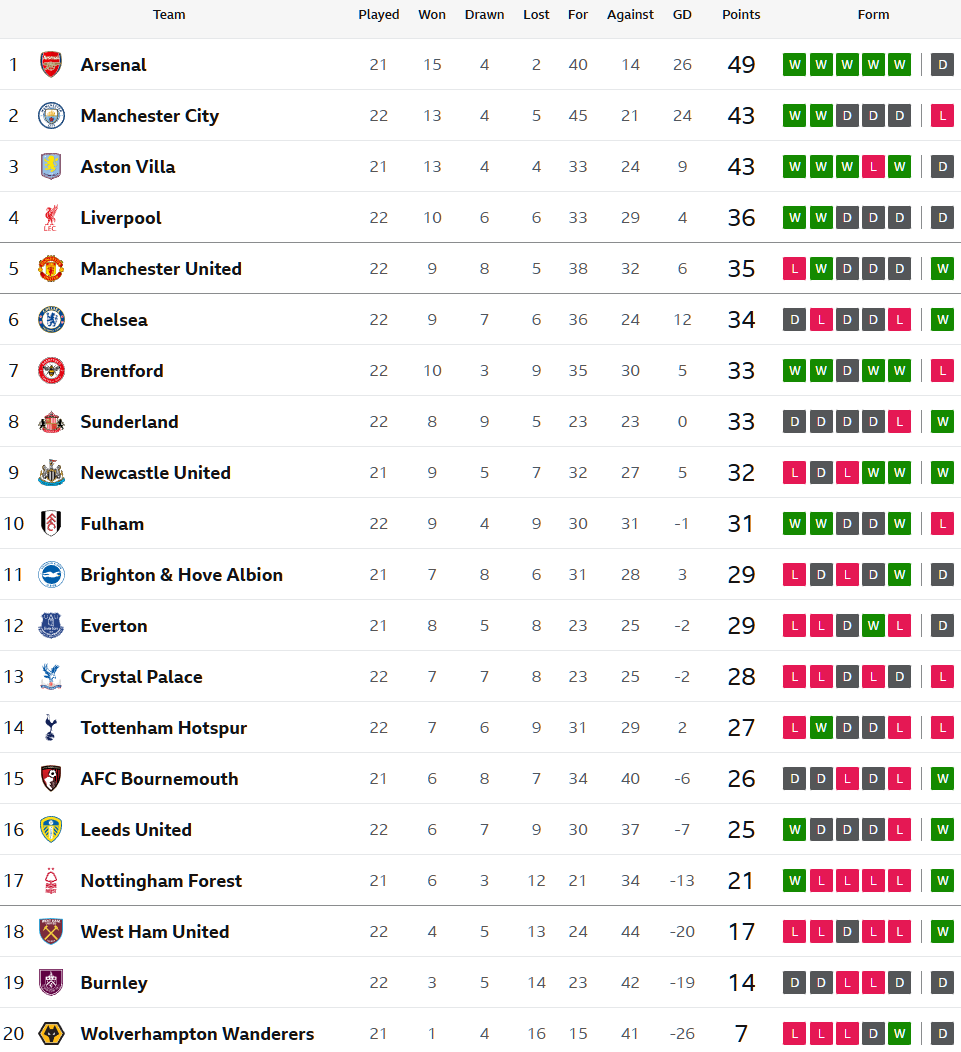Click the Form column header
The width and height of the screenshot is (961, 1052).
[x=873, y=15]
